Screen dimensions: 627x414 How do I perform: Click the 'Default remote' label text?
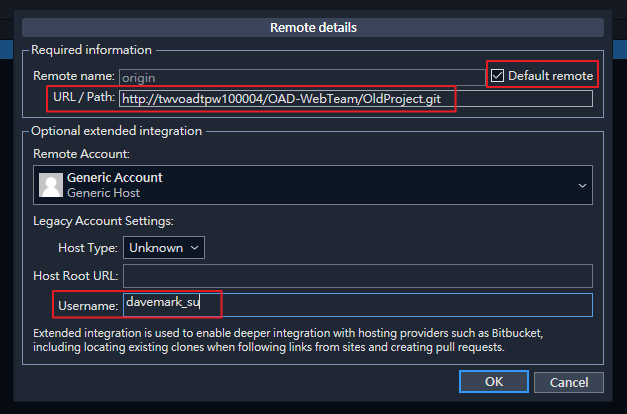[550, 76]
